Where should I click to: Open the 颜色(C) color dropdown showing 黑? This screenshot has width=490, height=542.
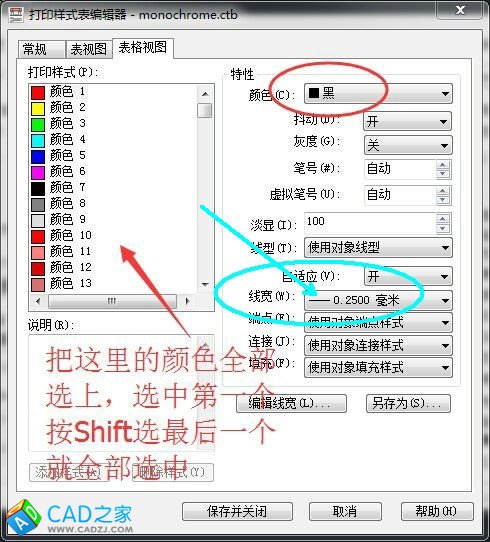(378, 93)
